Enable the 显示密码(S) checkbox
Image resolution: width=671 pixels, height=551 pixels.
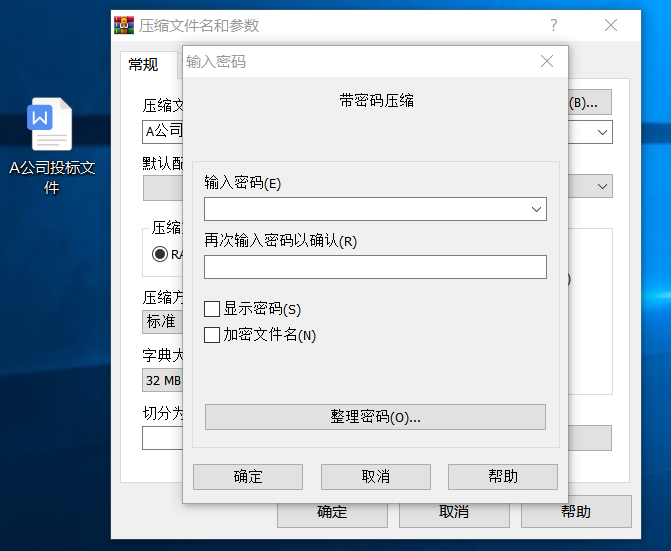point(212,309)
